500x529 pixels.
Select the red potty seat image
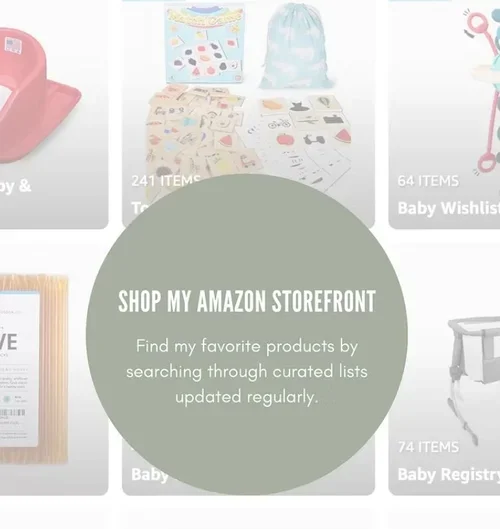coord(37,96)
